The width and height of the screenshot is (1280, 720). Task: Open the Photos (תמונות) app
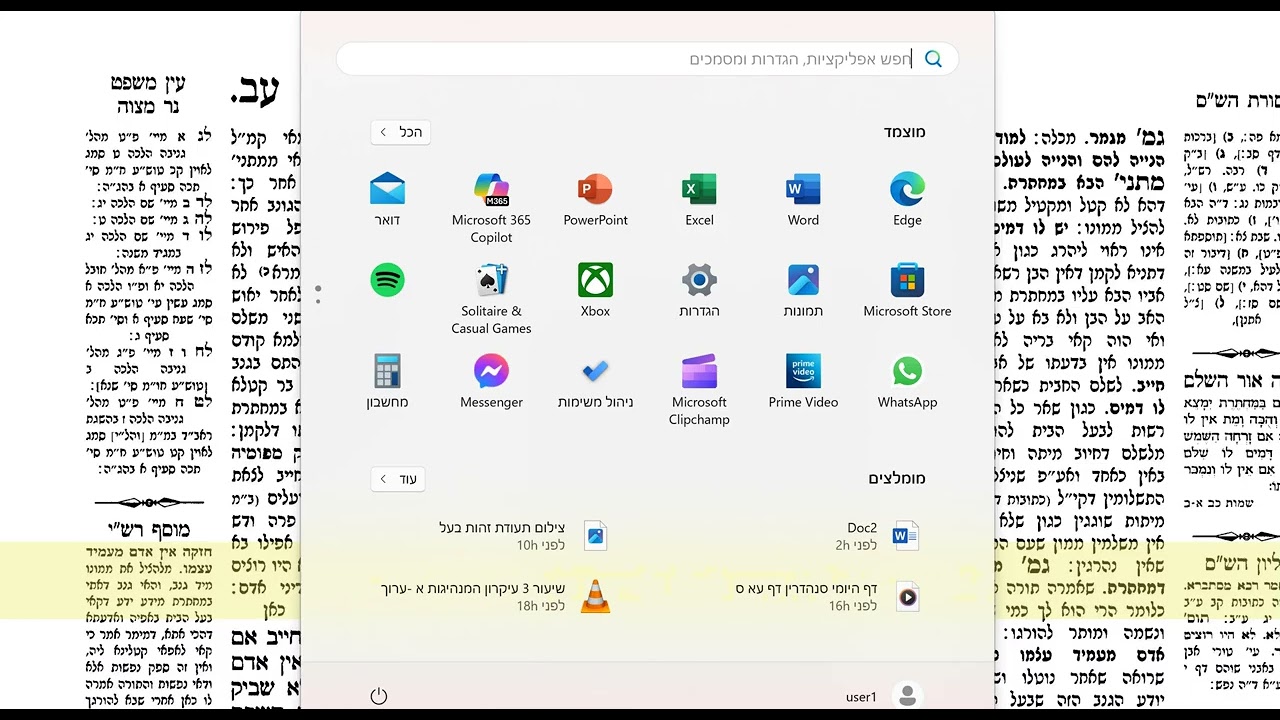click(803, 291)
